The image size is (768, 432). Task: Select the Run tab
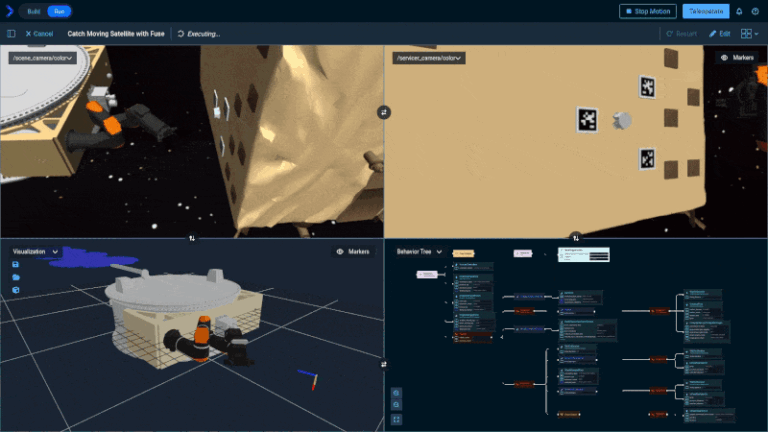point(61,11)
